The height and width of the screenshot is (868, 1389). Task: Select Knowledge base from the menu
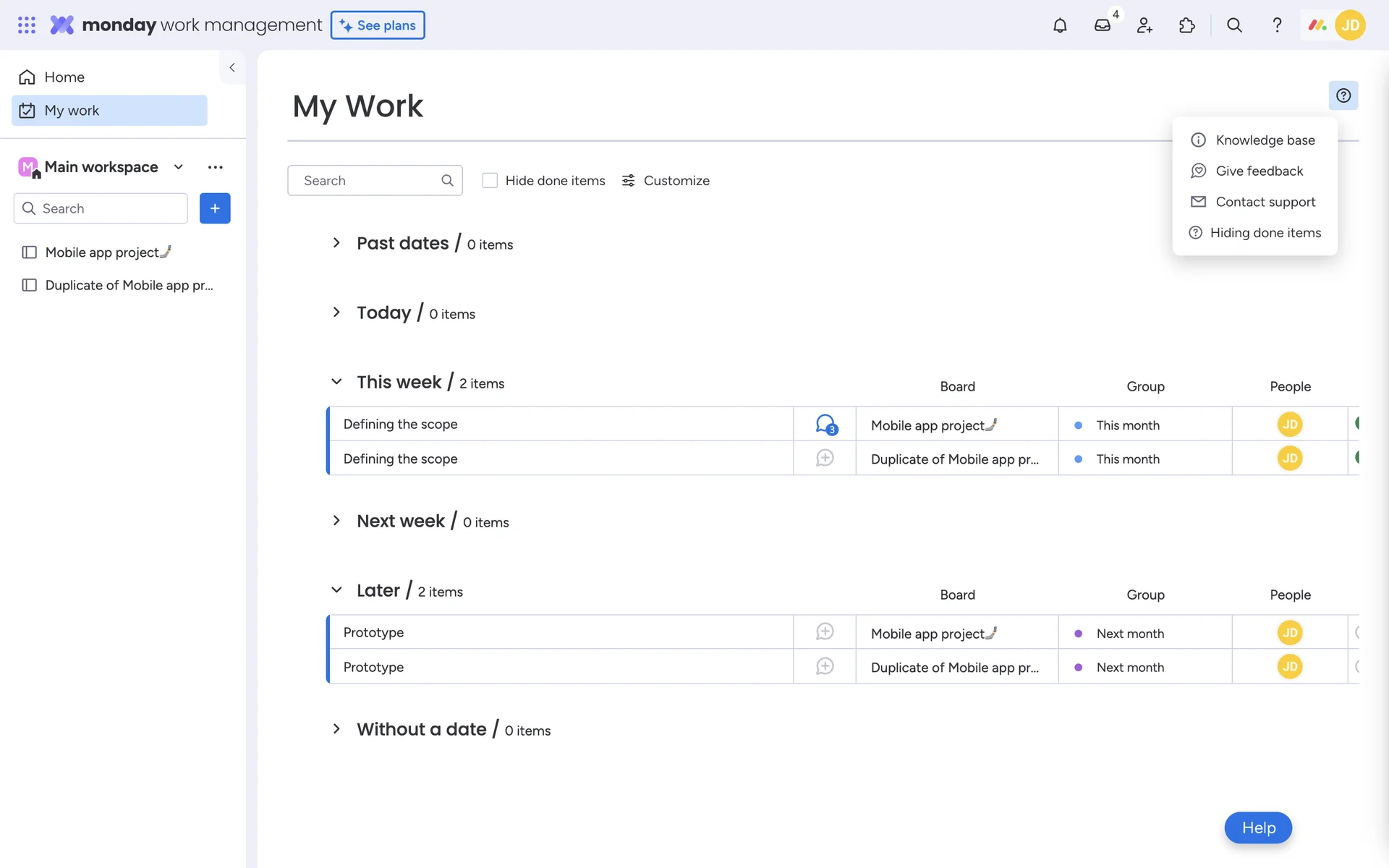click(1265, 140)
